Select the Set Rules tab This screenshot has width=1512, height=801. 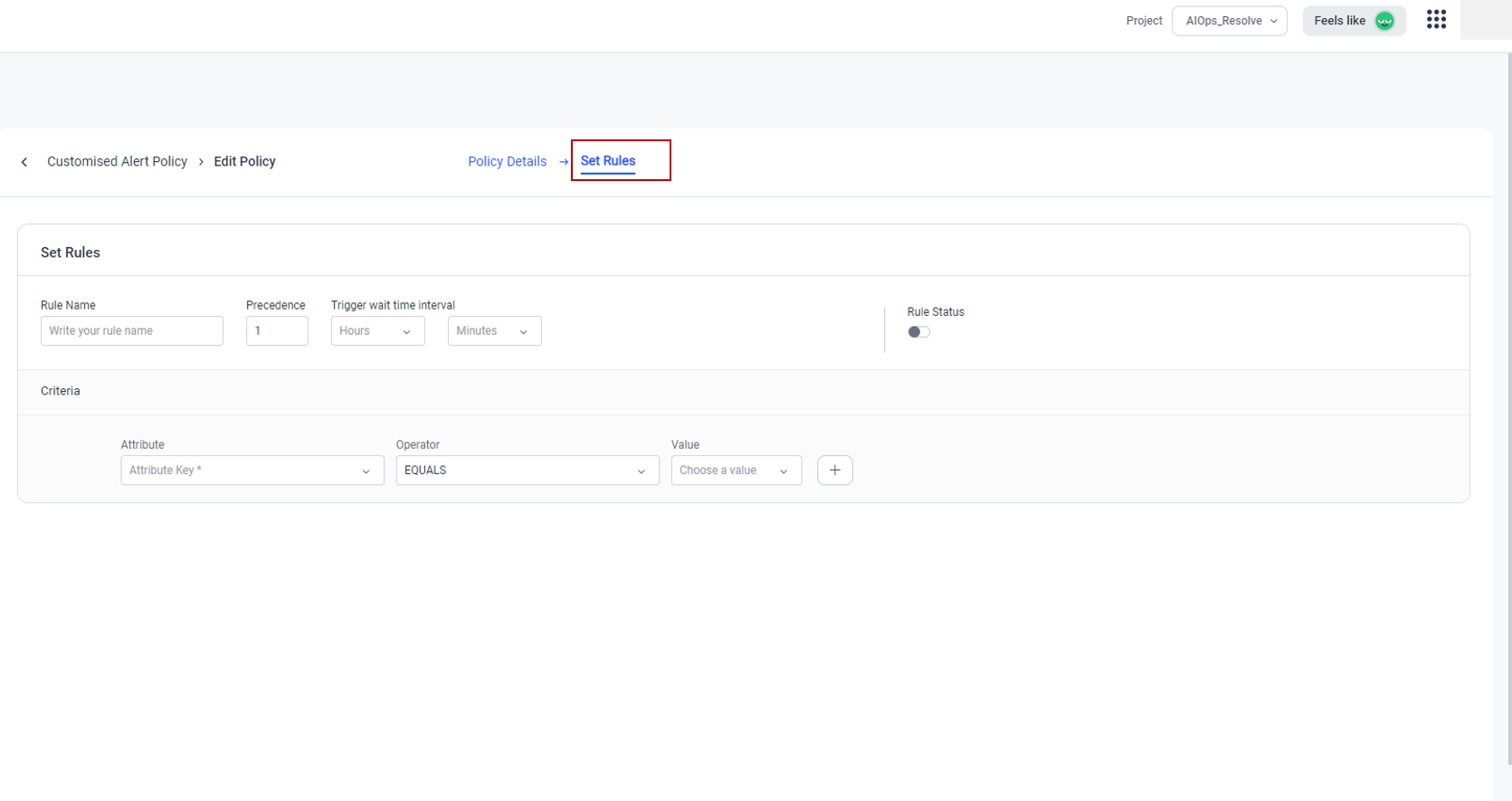(x=608, y=161)
